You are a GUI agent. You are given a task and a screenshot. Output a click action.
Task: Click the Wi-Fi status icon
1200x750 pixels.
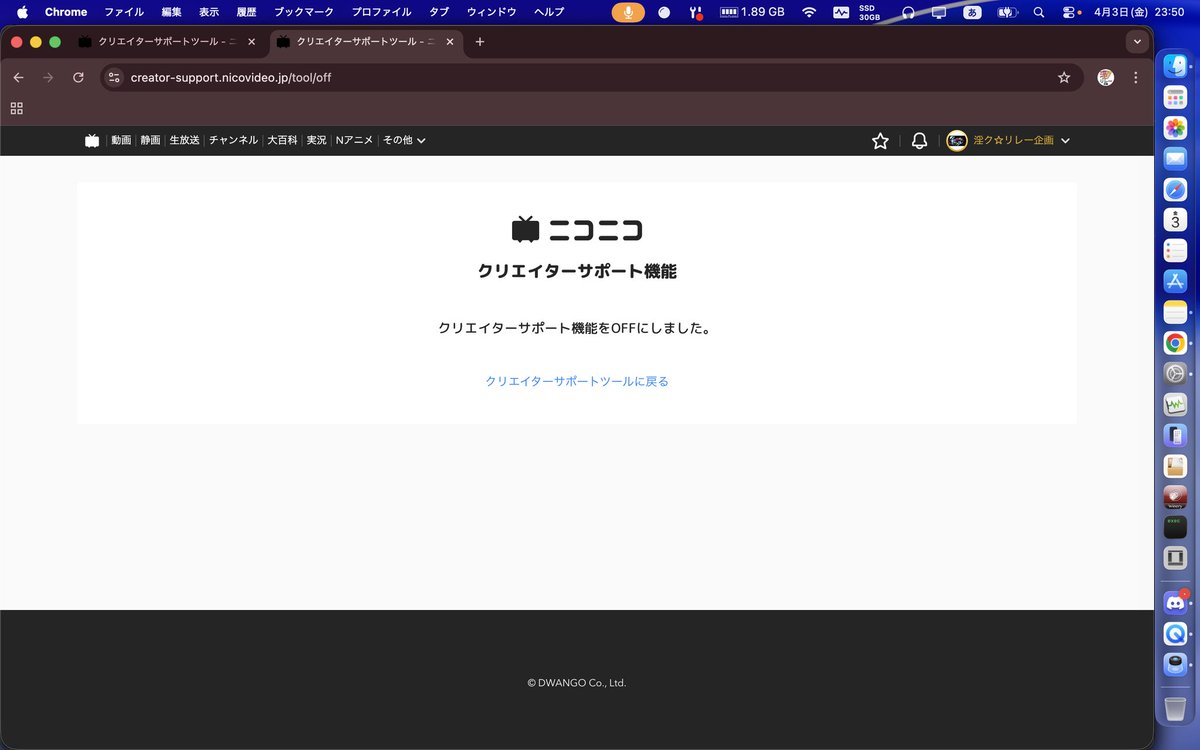pos(809,12)
